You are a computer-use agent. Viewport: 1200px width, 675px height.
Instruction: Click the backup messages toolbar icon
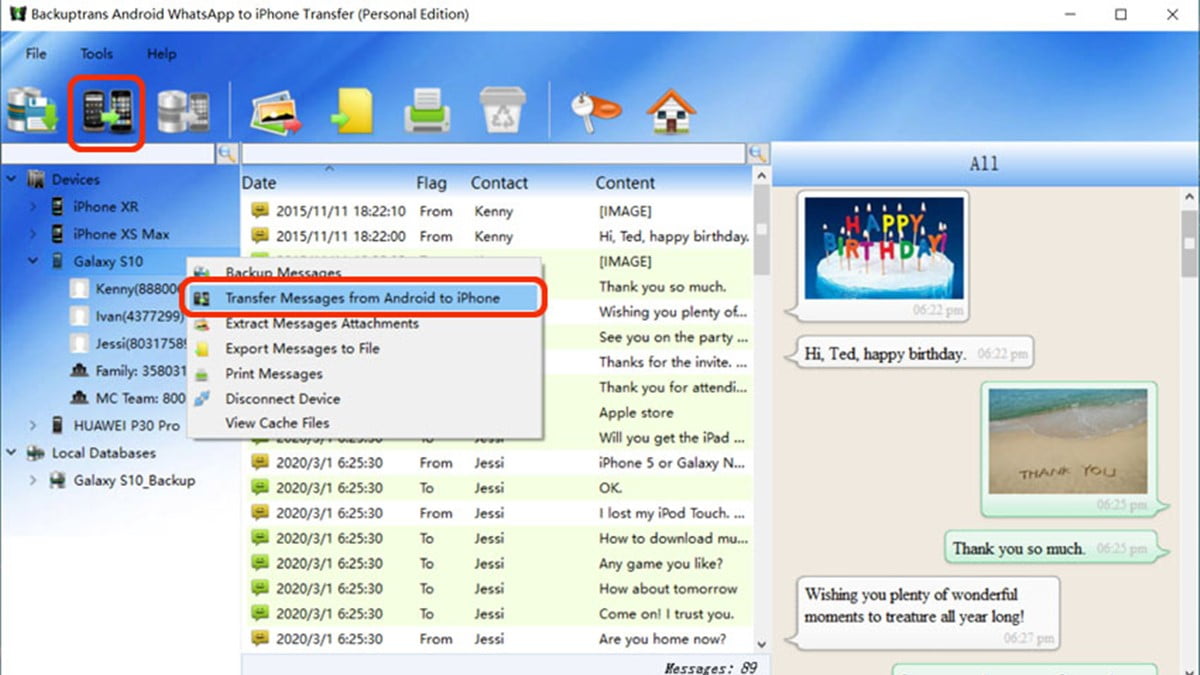(32, 110)
